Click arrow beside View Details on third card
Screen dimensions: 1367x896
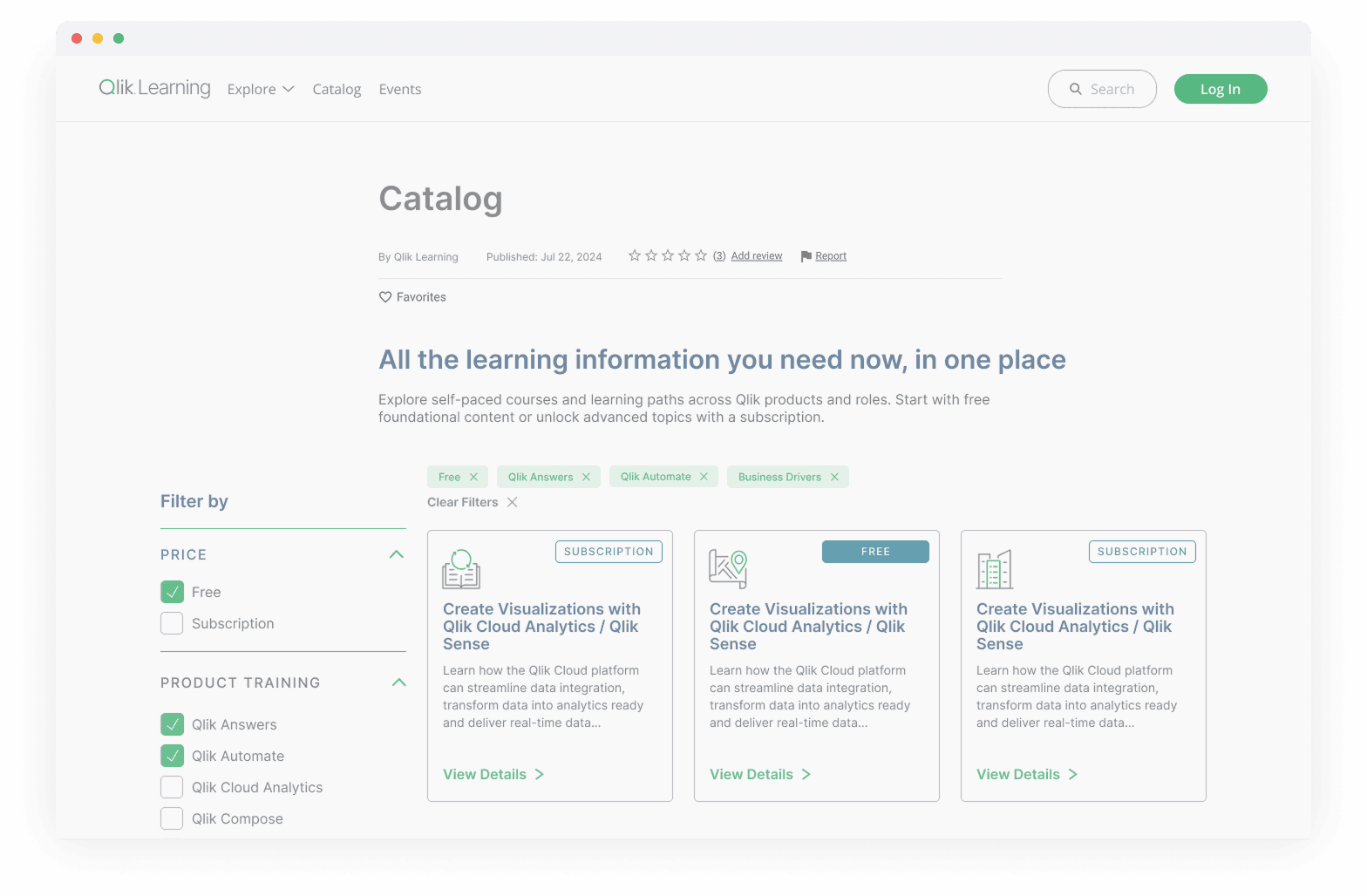pos(1073,774)
